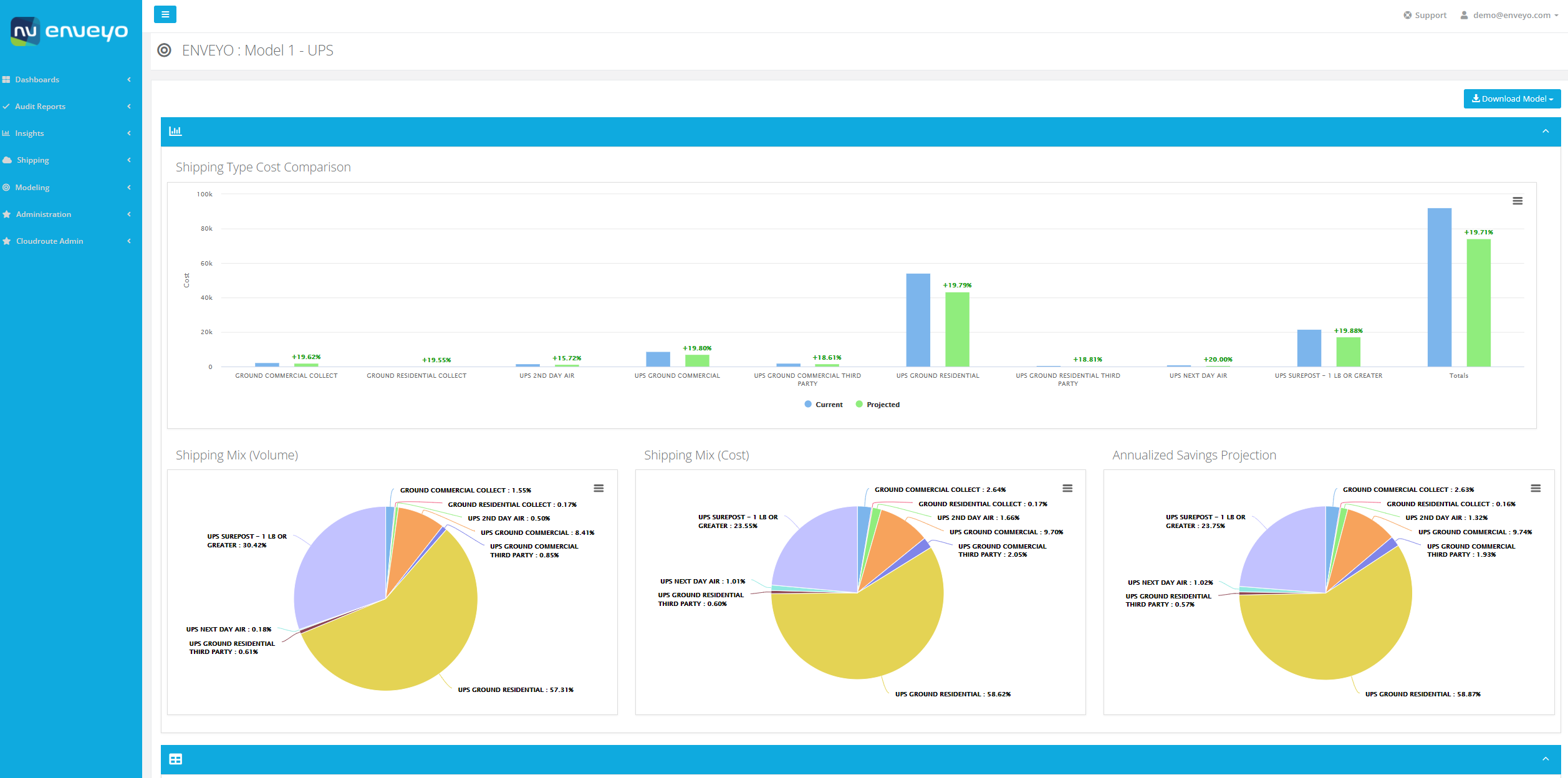Click the UPS Surepost current bar
The width and height of the screenshot is (1568, 778).
(x=1309, y=348)
